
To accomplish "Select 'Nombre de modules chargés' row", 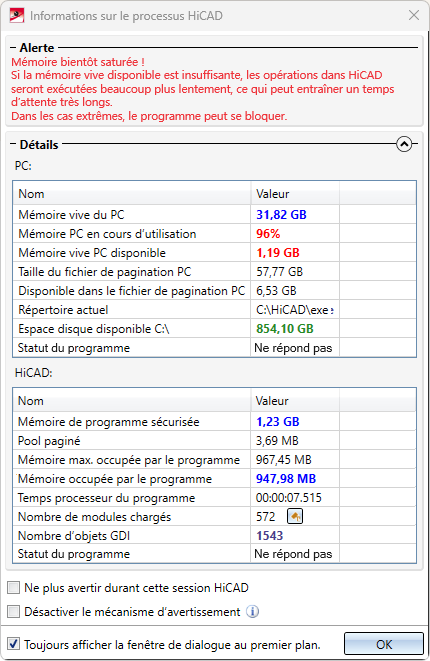I will click(215, 516).
